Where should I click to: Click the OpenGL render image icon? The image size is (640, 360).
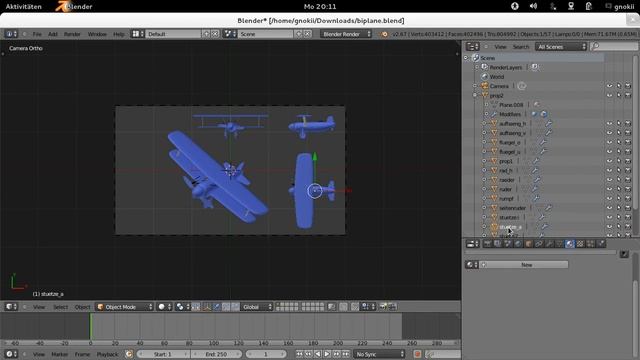[383, 307]
